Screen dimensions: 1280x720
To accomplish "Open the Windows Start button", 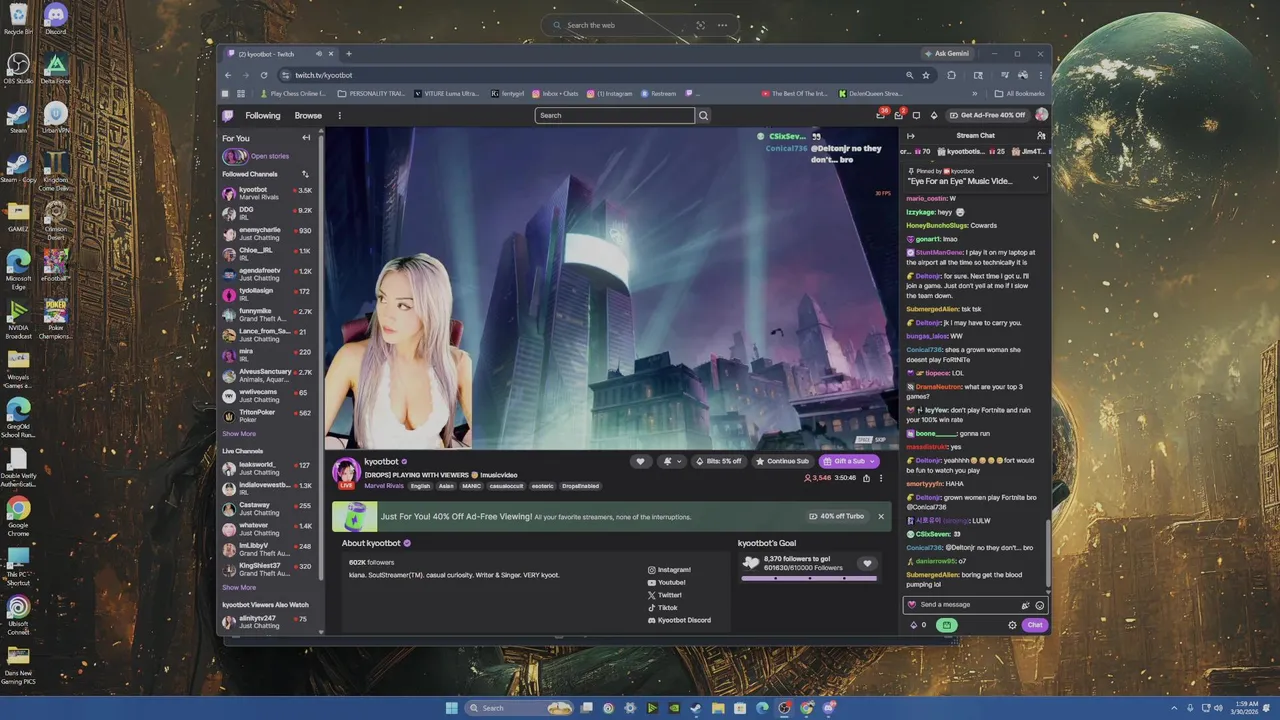I will pos(452,708).
